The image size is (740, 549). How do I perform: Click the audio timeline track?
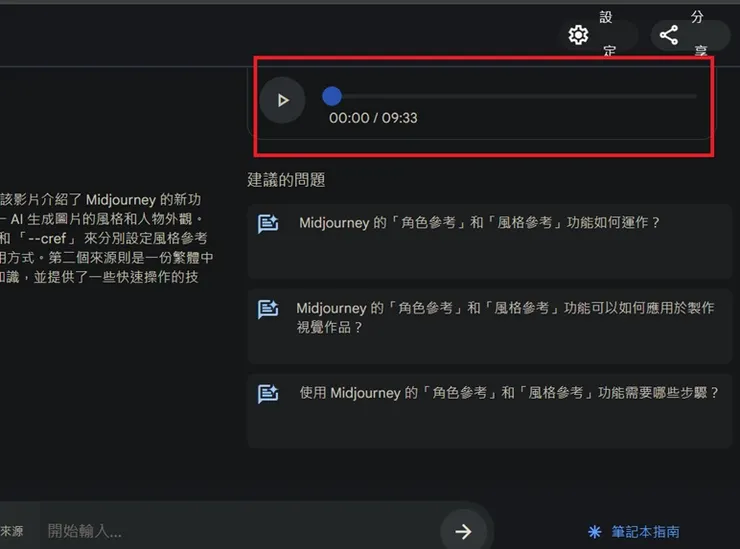[x=510, y=96]
